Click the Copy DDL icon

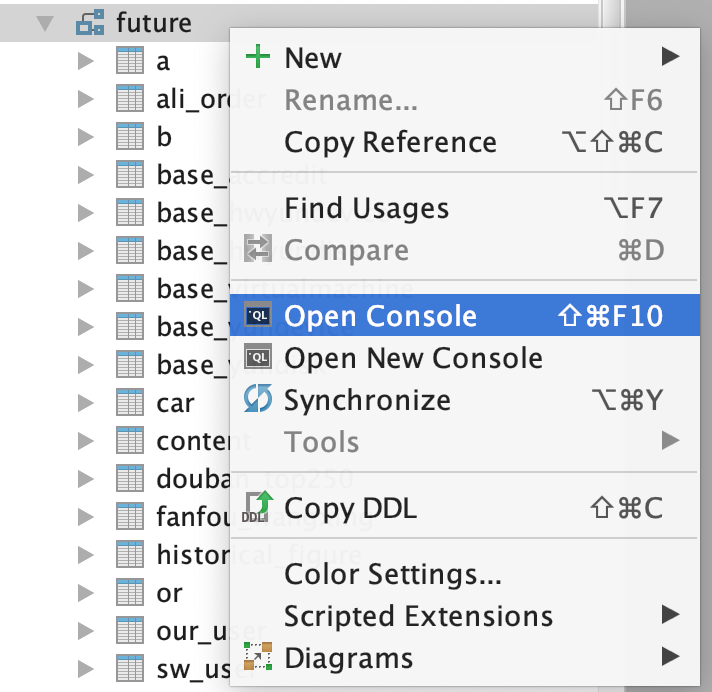tap(257, 508)
